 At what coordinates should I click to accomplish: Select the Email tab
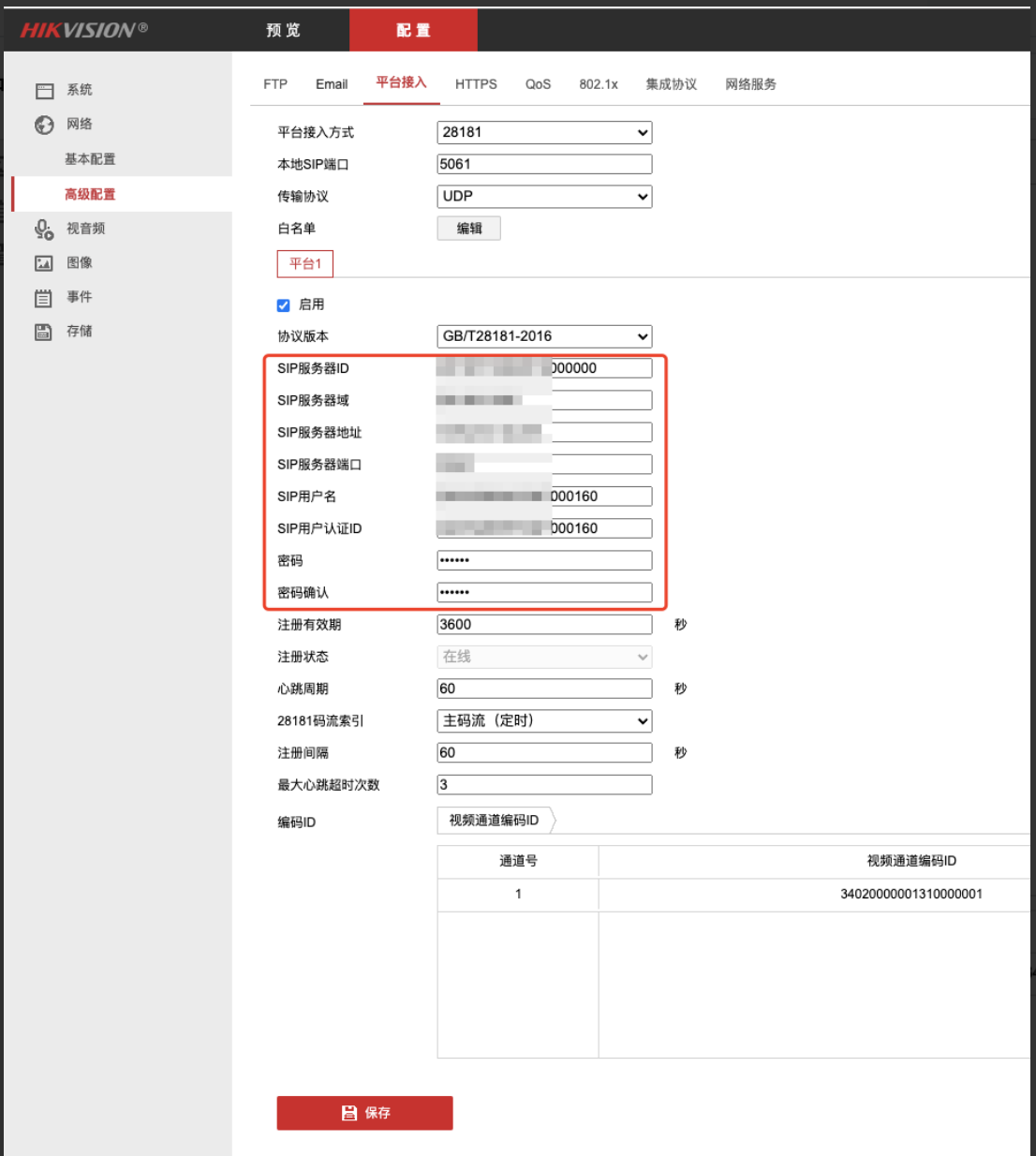(332, 84)
